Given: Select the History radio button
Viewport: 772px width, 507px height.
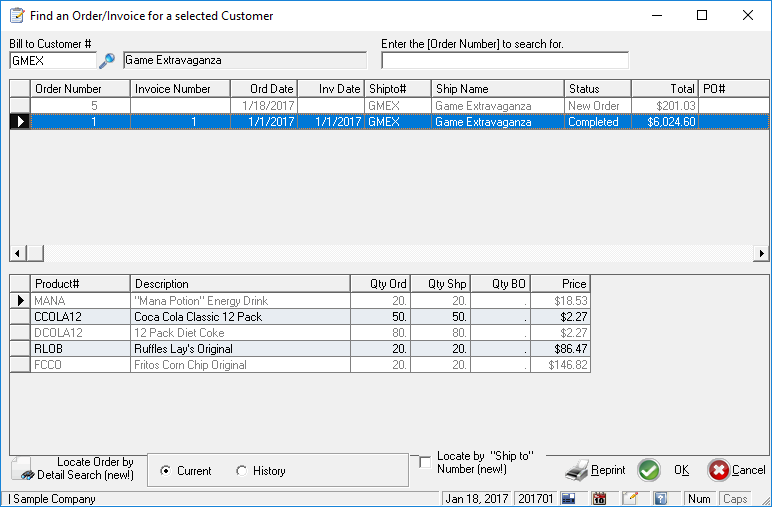Looking at the screenshot, I should [241, 471].
